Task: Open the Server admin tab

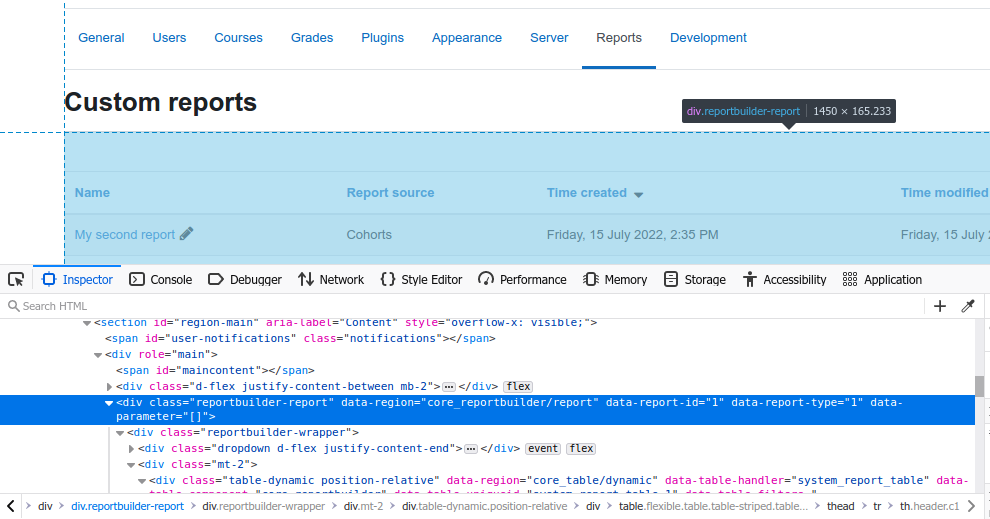Action: coord(549,38)
